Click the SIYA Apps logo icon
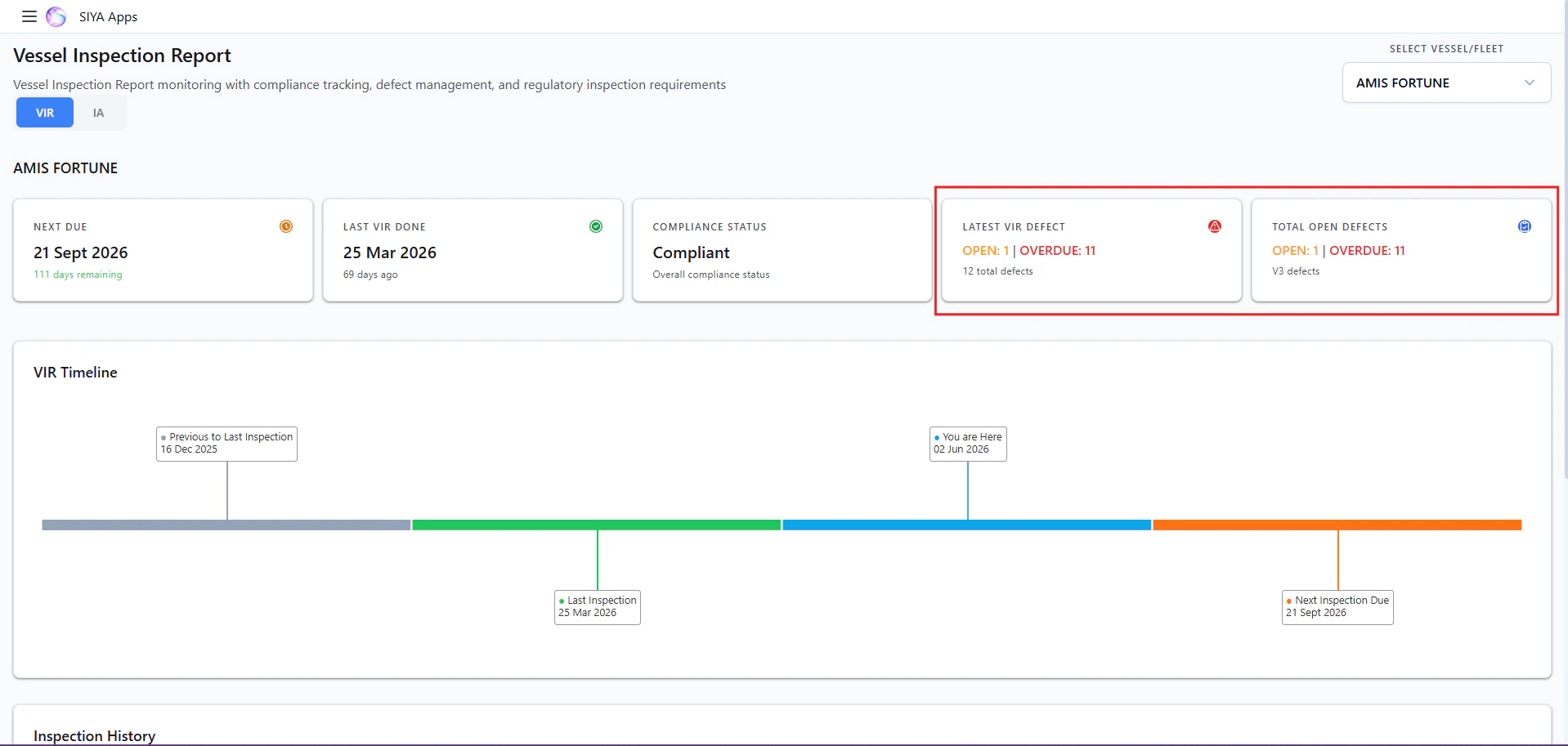 (x=56, y=16)
